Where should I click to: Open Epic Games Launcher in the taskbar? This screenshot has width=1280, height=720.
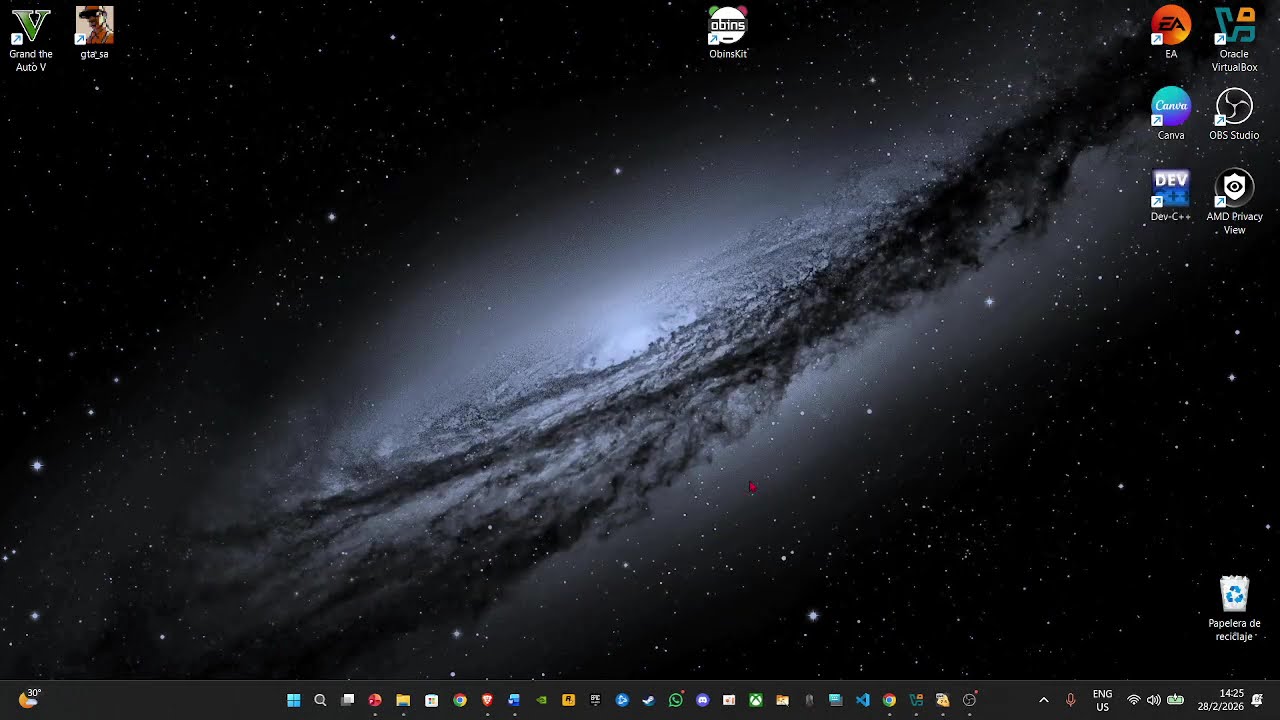pyautogui.click(x=595, y=700)
